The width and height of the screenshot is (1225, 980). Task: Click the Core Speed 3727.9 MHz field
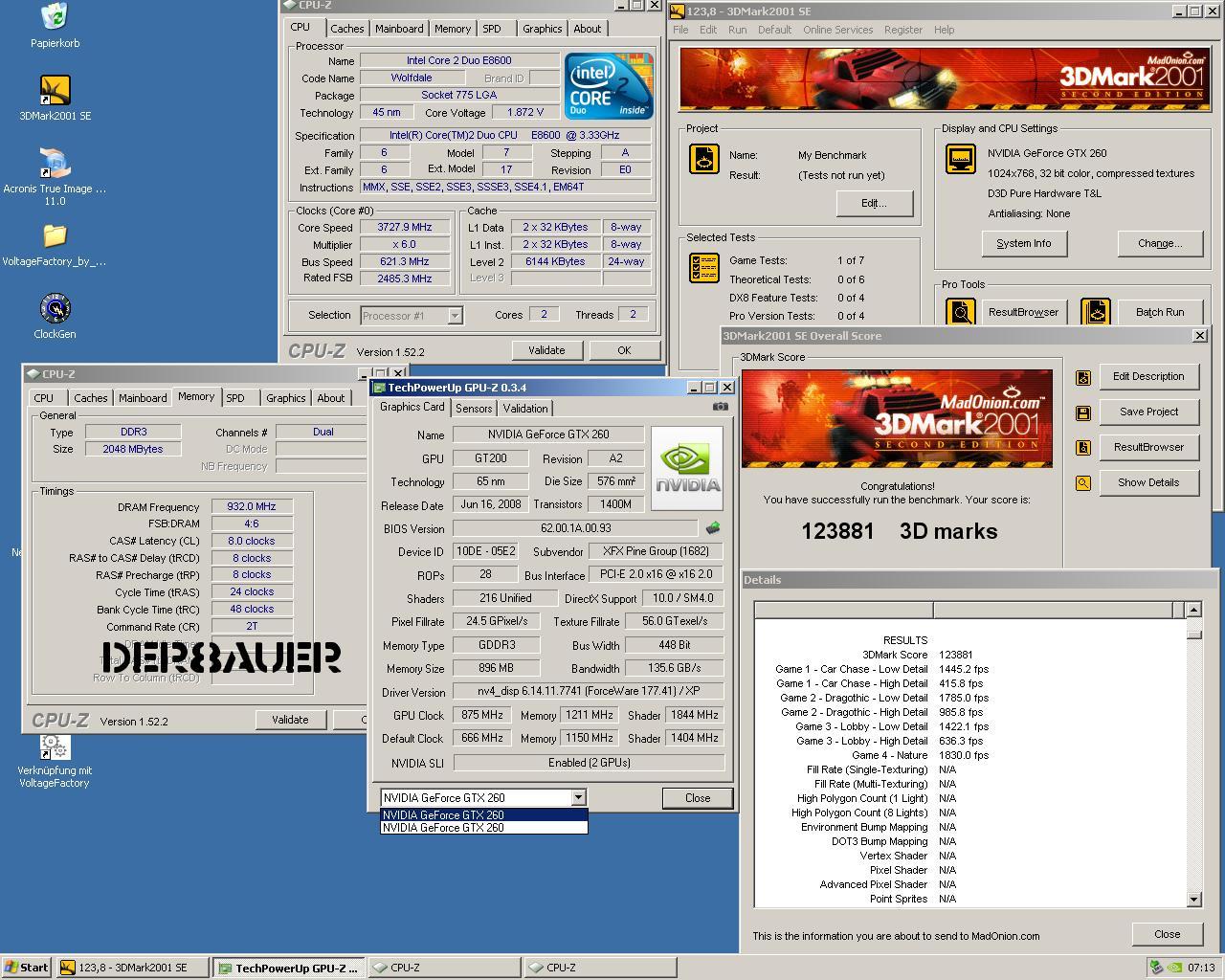(x=405, y=227)
